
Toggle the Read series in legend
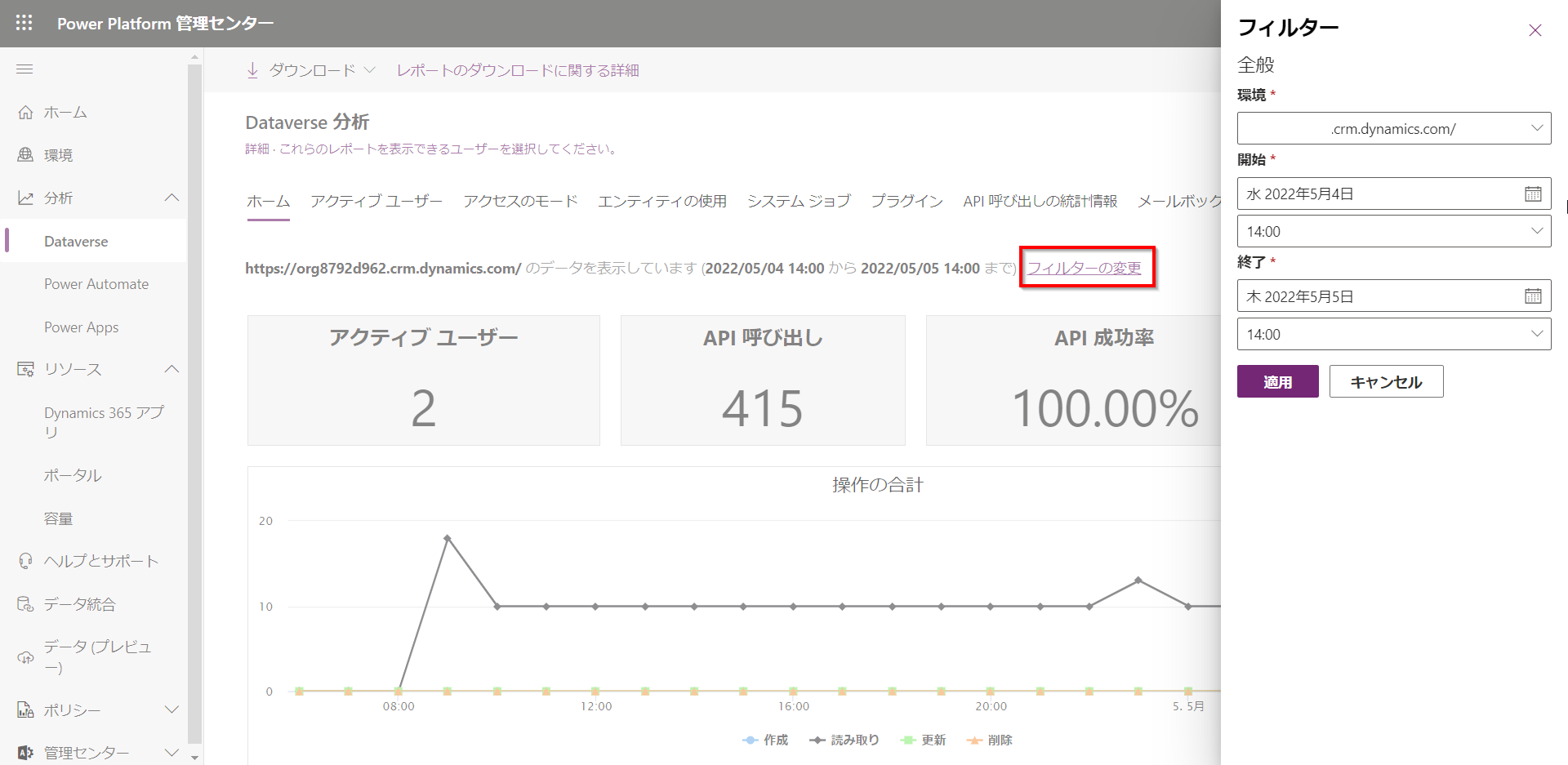844,740
